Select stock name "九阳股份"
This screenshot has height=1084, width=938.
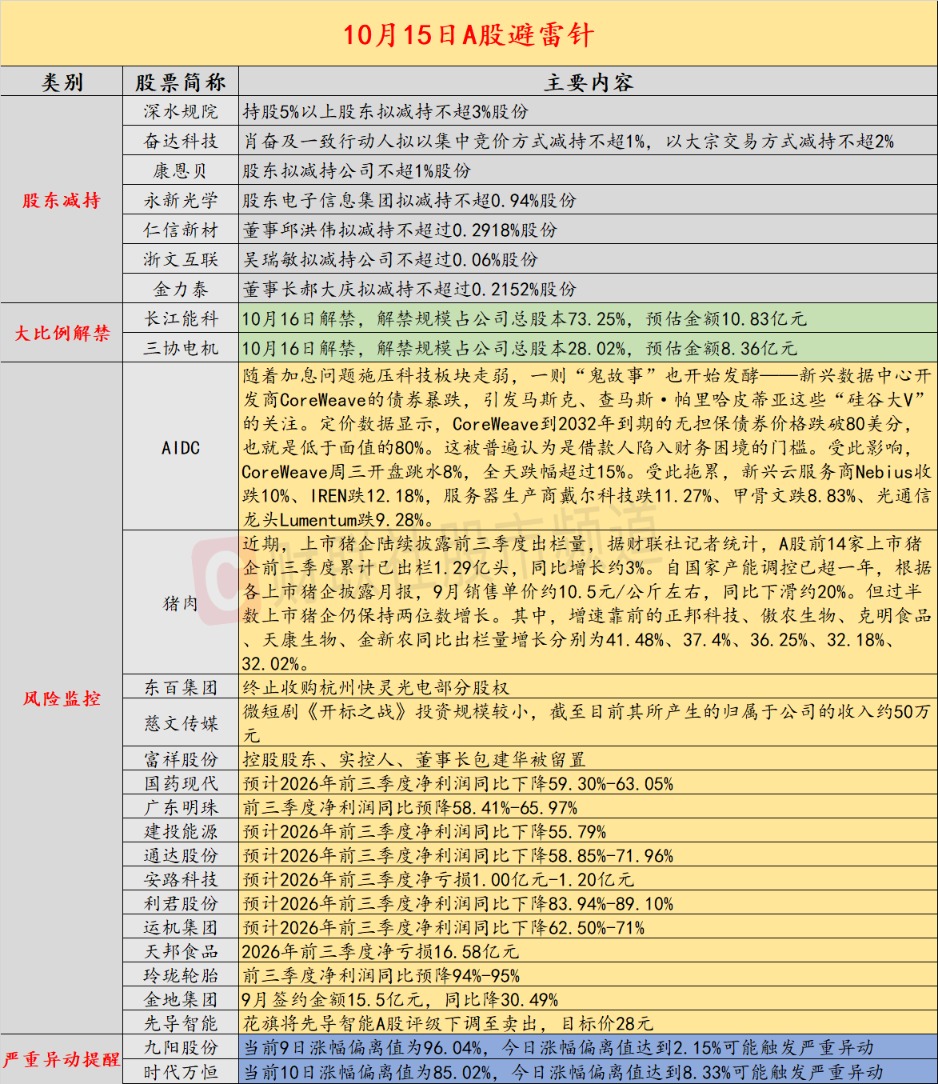180,1047
